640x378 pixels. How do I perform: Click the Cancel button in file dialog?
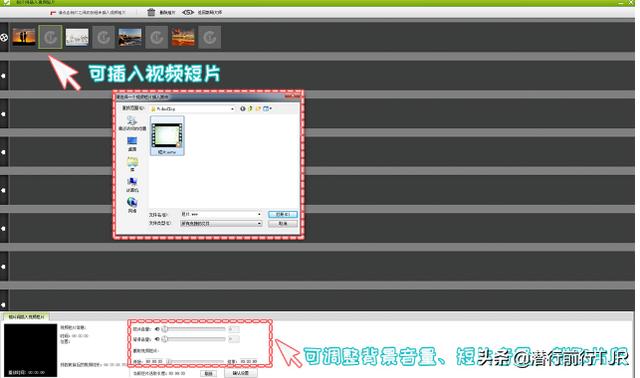(283, 224)
